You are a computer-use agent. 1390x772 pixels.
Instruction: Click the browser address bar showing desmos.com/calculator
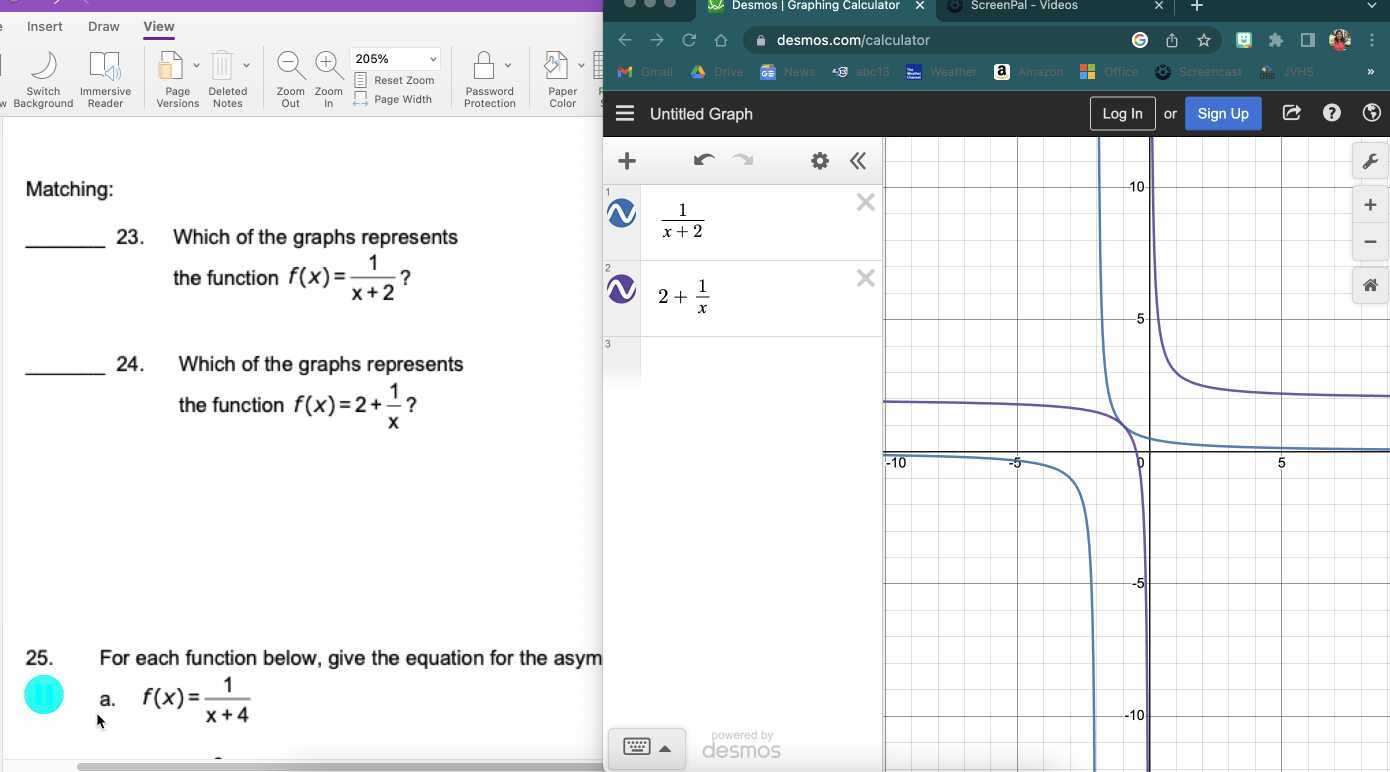(853, 40)
